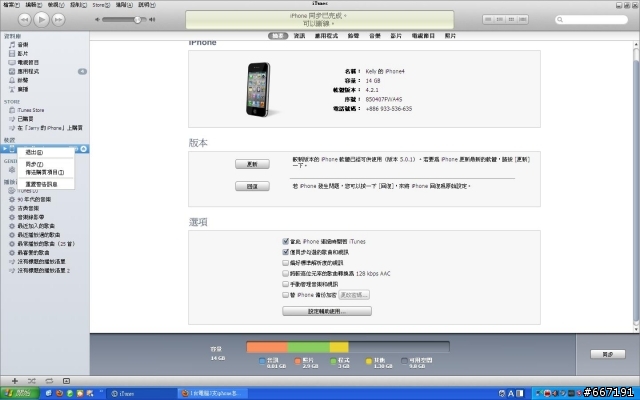The image size is (640, 400).
Task: Open the 進階 menu
Action: (x=124, y=5)
